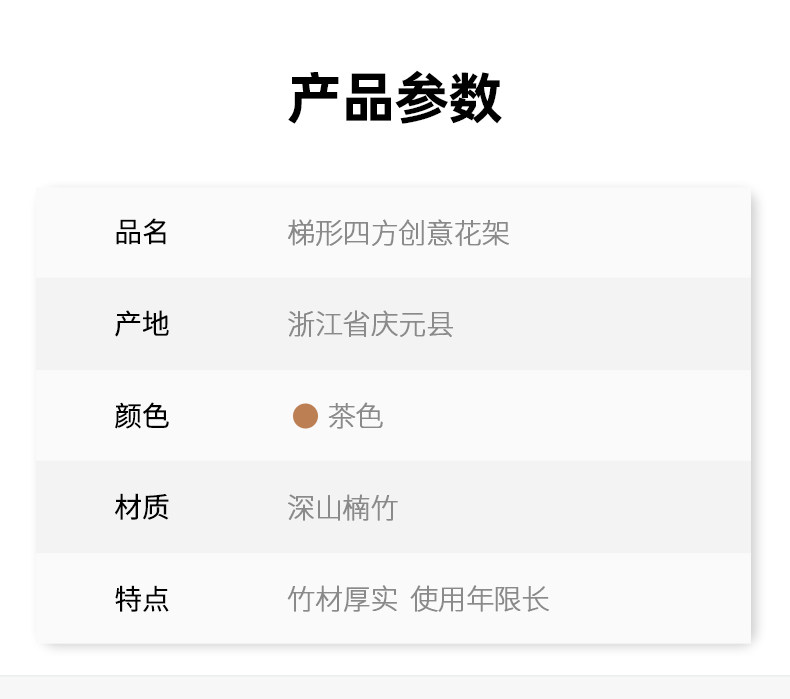
Task: Click 楠竹 in the material value
Action: (x=370, y=508)
